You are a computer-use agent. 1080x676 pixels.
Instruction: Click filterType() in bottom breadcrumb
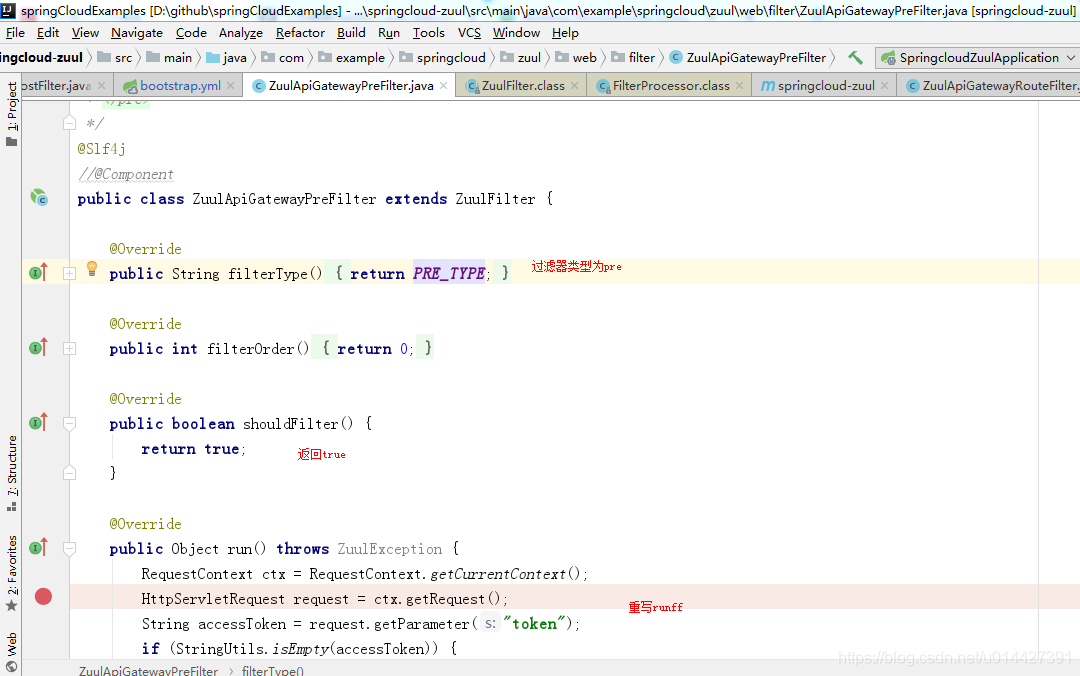click(x=273, y=670)
